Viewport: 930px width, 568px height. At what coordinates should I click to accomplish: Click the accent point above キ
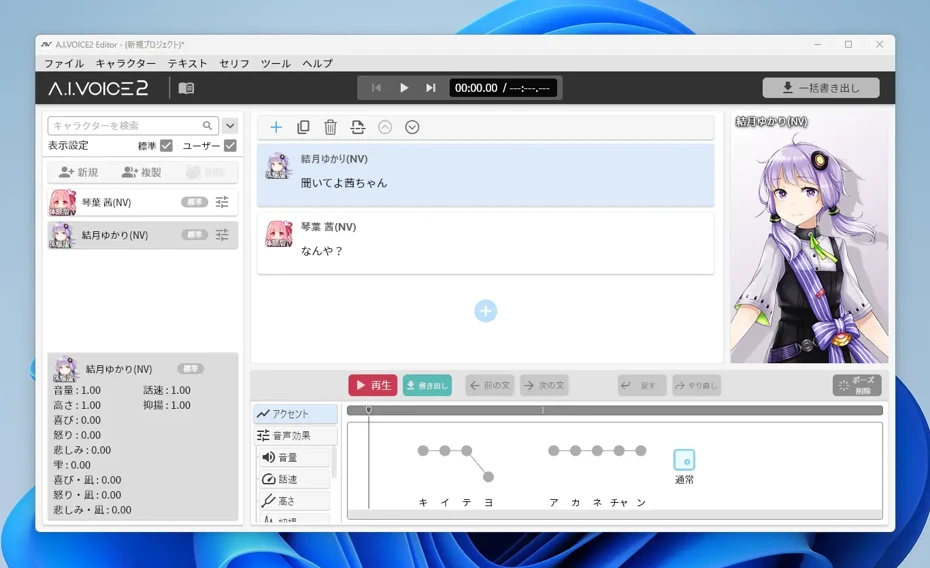[423, 451]
